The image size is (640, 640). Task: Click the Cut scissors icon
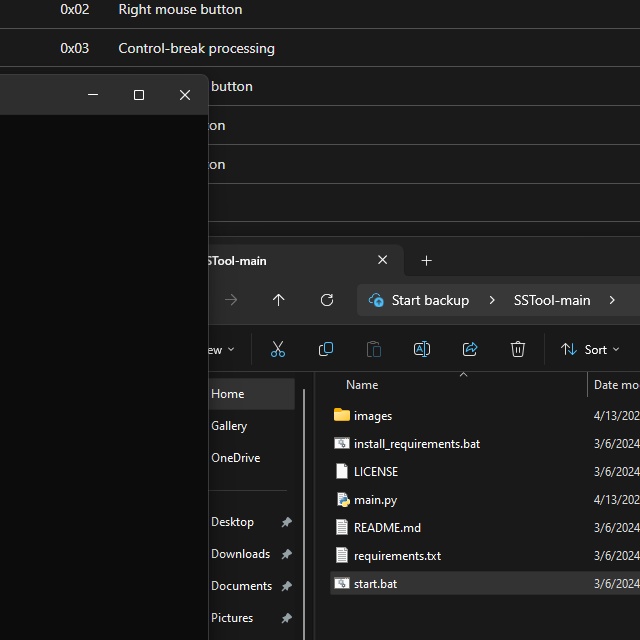tap(278, 349)
